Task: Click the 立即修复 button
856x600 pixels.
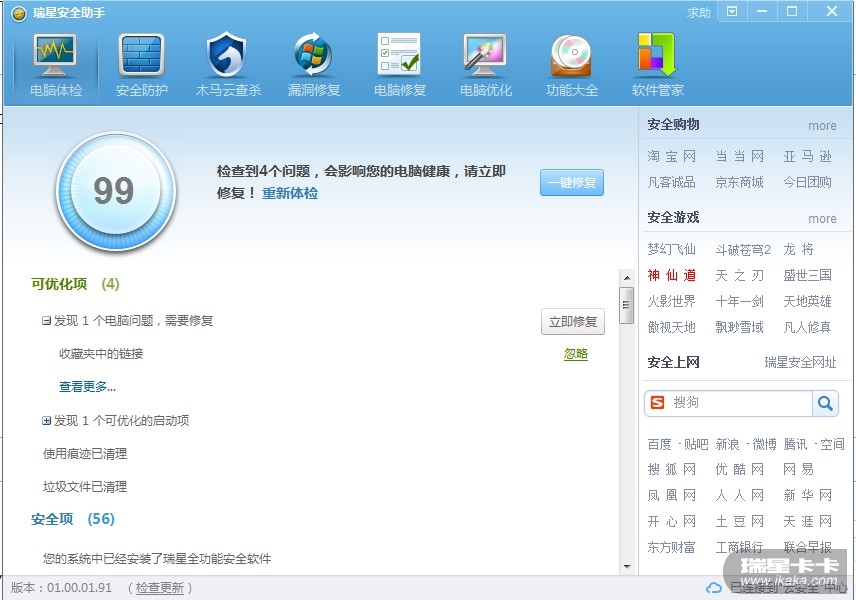Action: tap(573, 322)
